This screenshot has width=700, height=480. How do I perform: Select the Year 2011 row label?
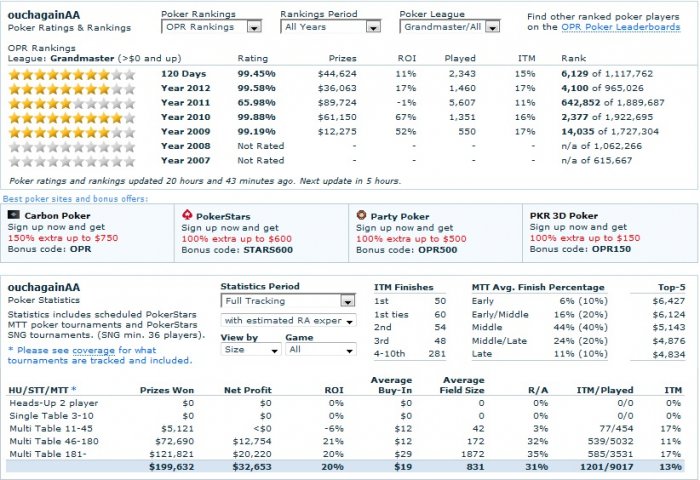click(185, 103)
